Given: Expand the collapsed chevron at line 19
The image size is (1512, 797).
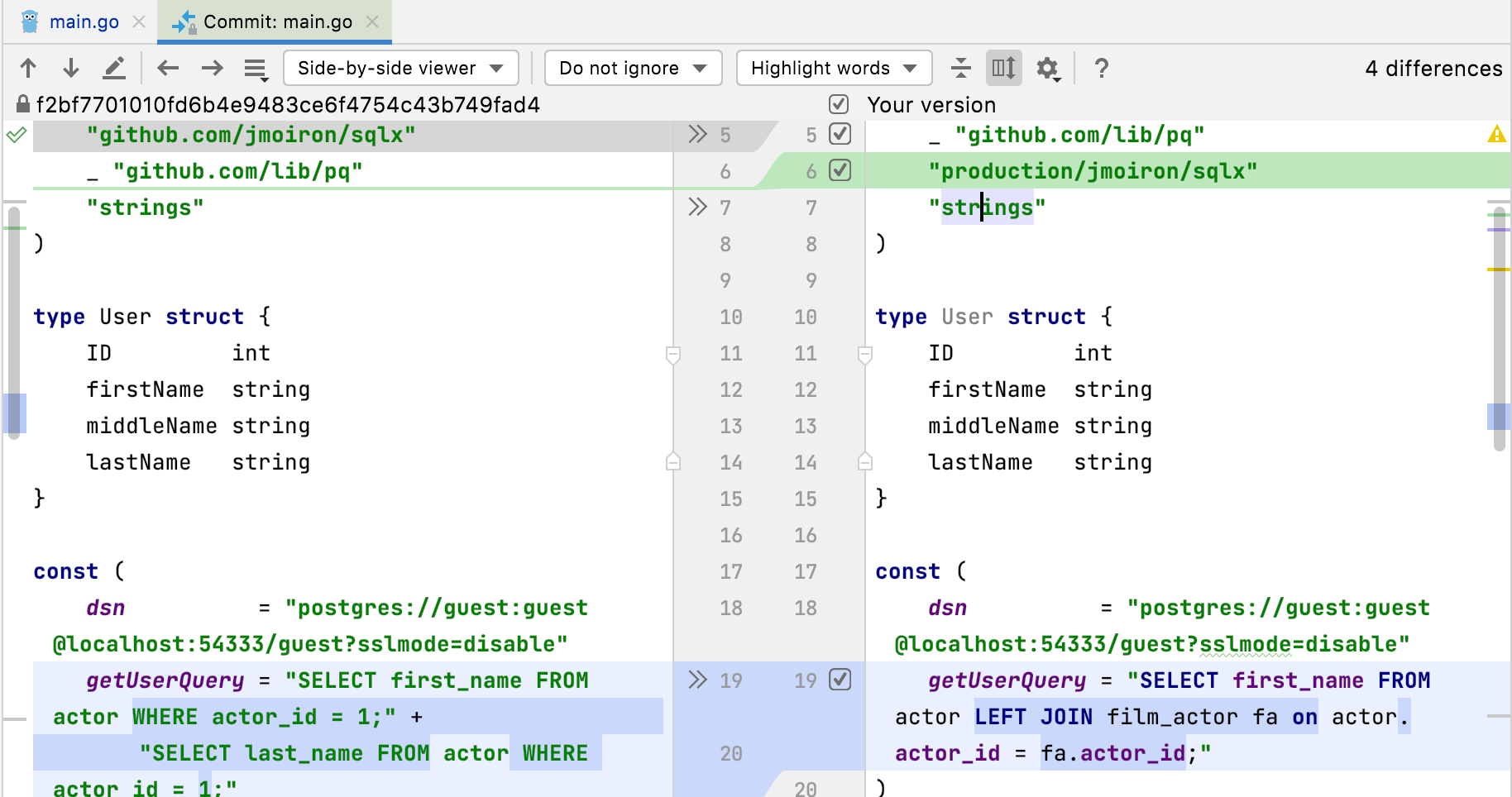Looking at the screenshot, I should tap(698, 680).
